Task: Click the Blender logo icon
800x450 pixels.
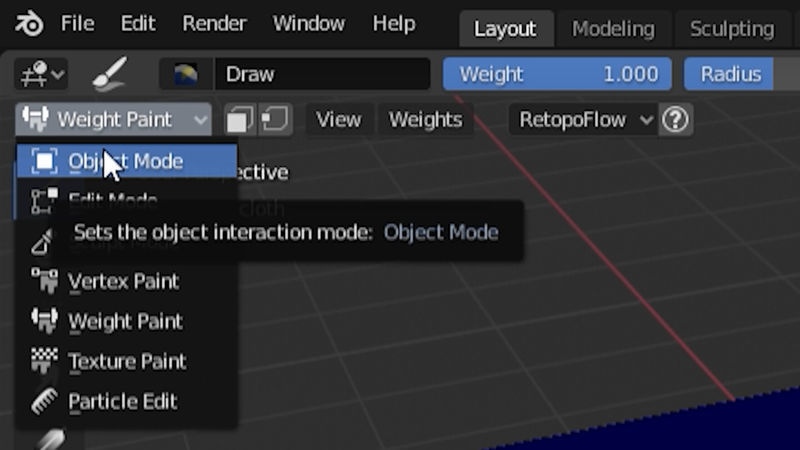Action: point(29,23)
